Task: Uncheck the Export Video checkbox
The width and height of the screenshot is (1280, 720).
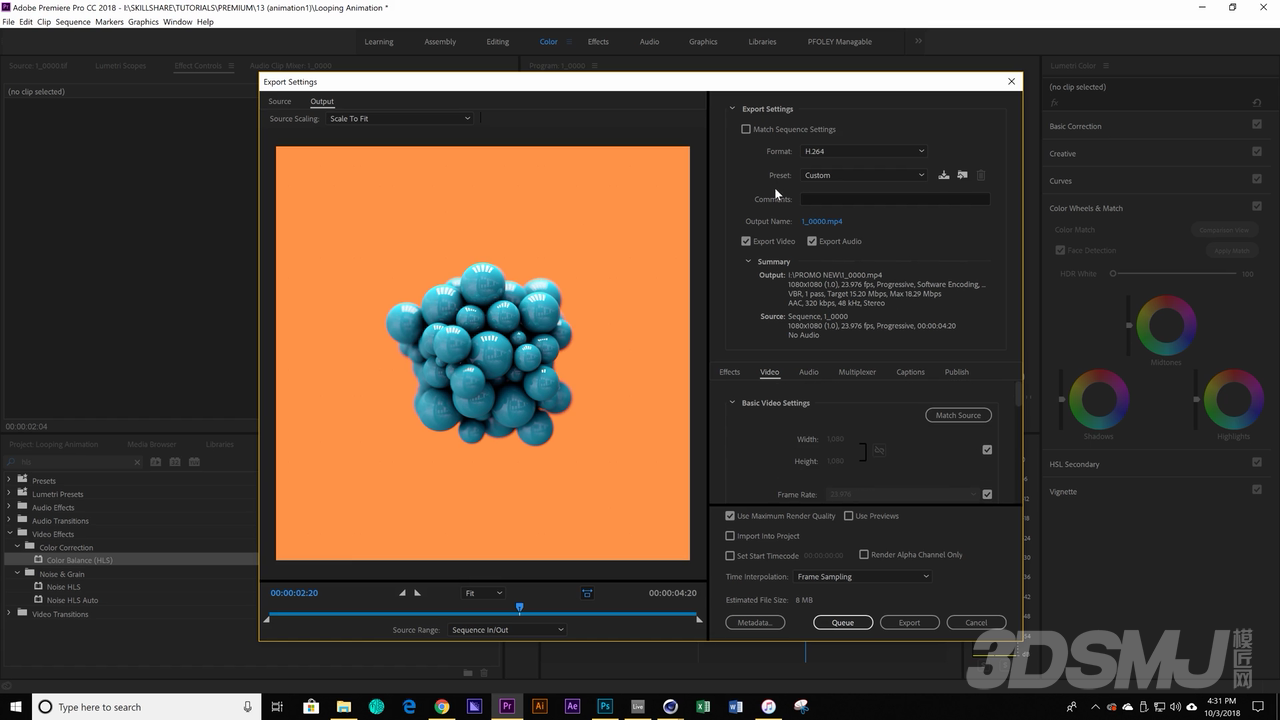Action: click(746, 241)
